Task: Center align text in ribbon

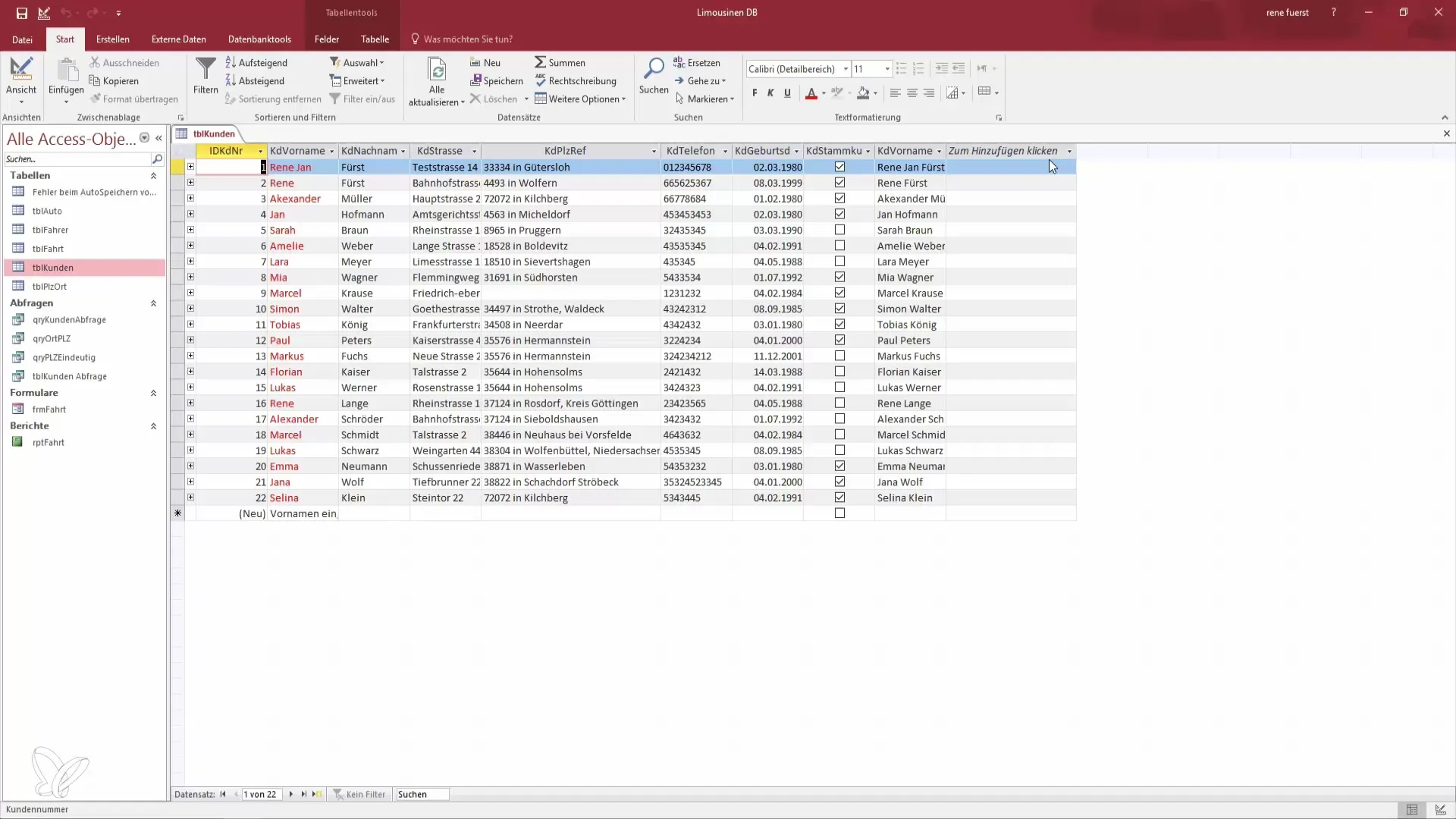Action: tap(912, 93)
